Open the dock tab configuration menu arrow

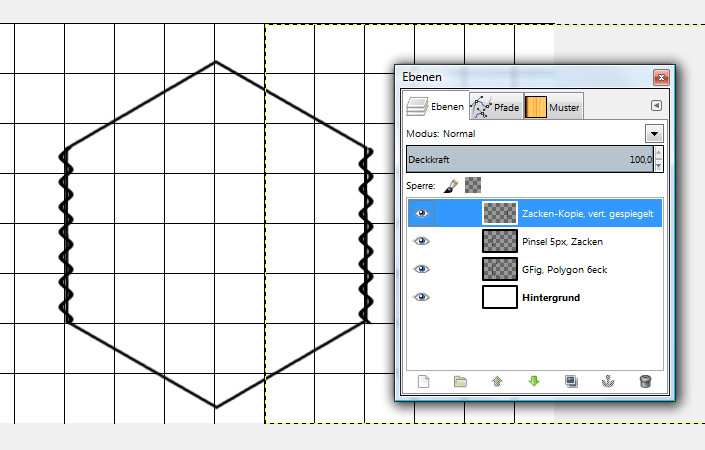pos(656,105)
